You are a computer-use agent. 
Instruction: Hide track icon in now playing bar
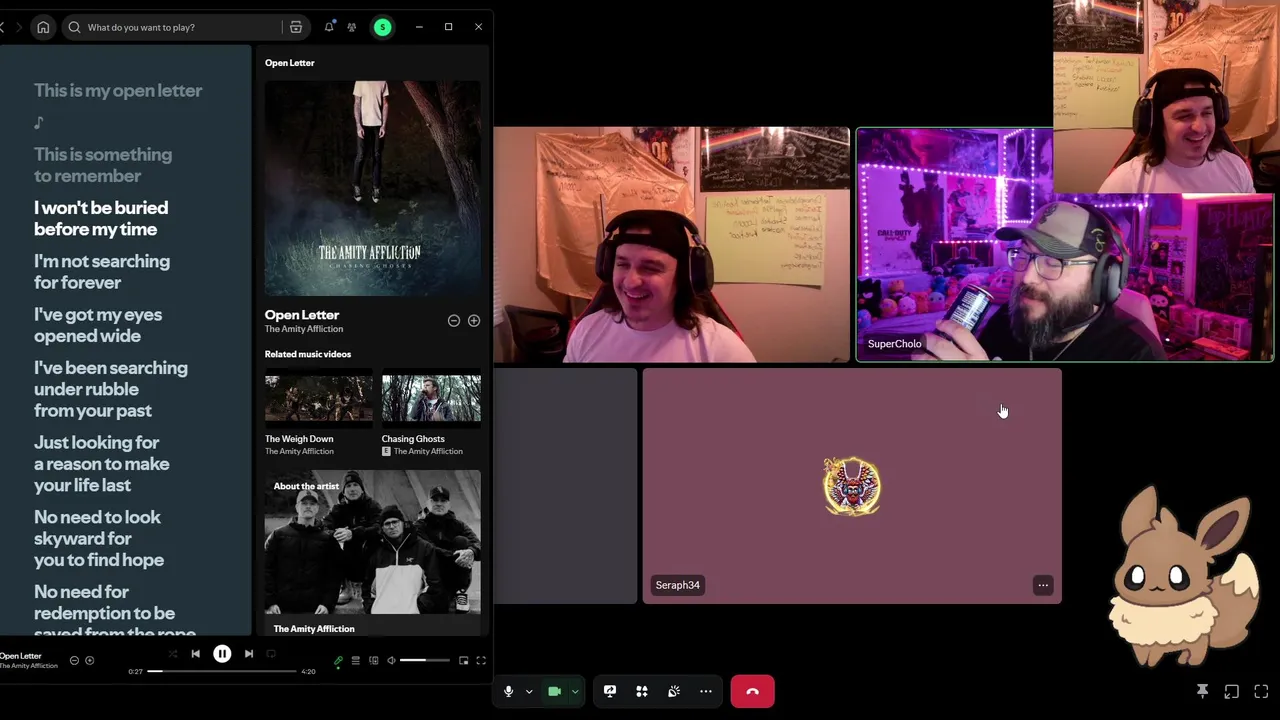[74, 660]
